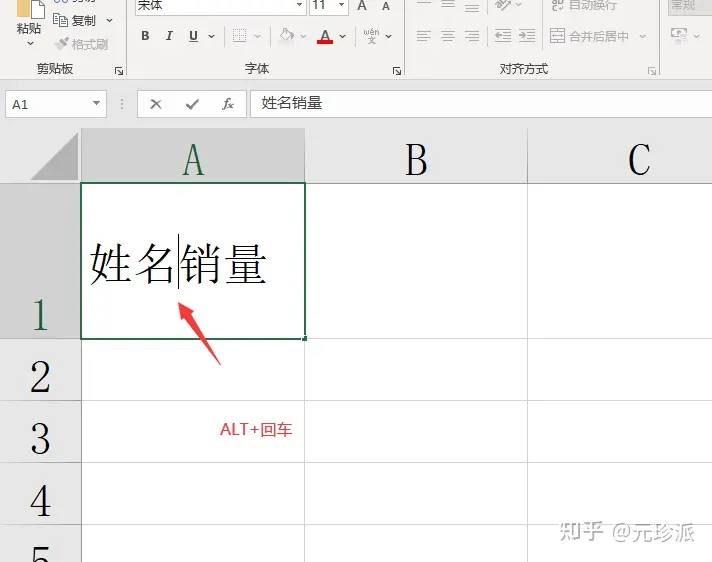Image resolution: width=712 pixels, height=562 pixels.
Task: Click cell A1 containing 姓名销量
Action: pyautogui.click(x=193, y=261)
